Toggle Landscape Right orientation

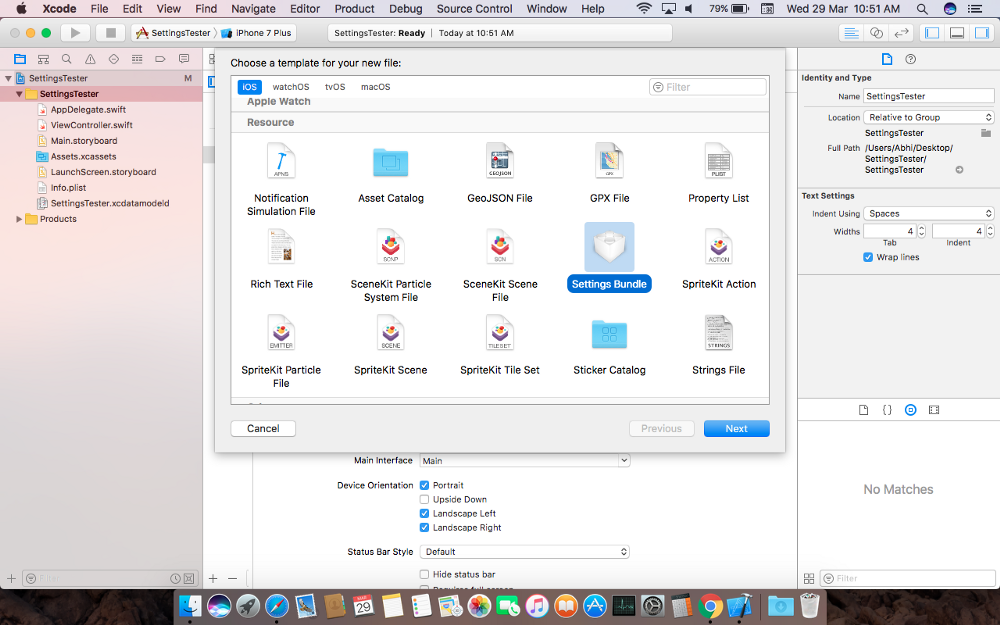coord(424,527)
